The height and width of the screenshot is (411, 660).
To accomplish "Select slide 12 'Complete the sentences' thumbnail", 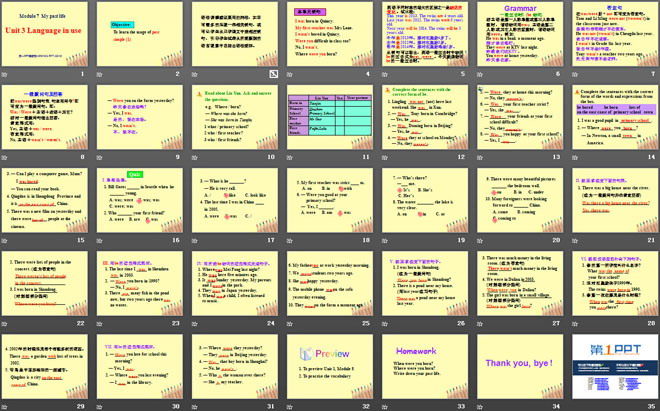I will 425,117.
